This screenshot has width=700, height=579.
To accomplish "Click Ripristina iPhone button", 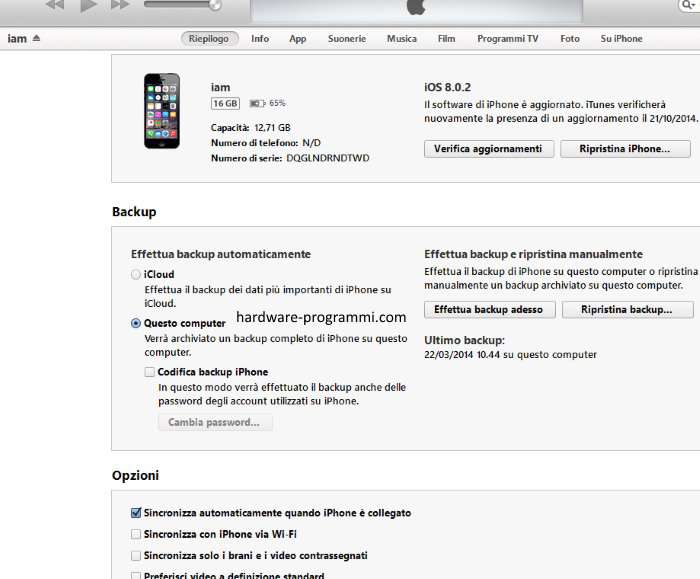I will coord(625,149).
